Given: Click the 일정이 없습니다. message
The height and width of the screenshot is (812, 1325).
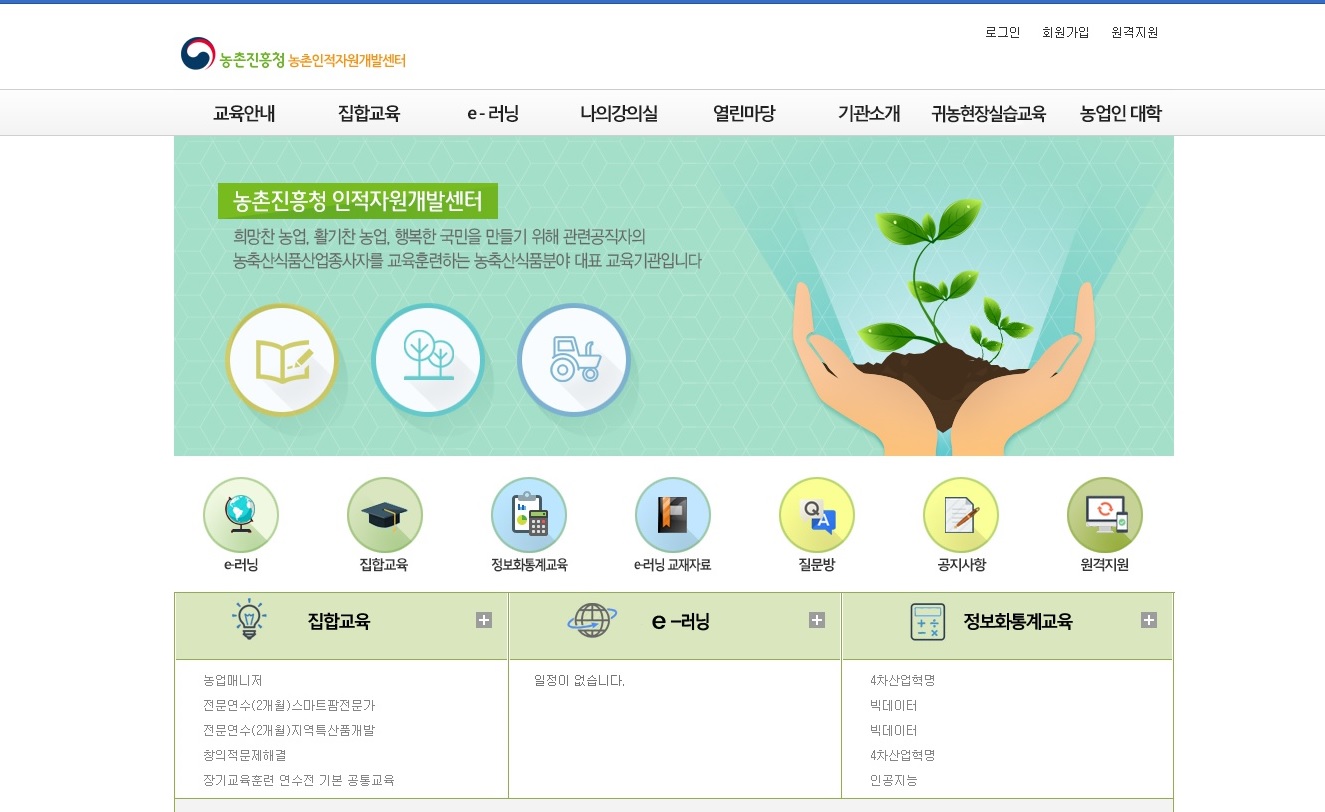Looking at the screenshot, I should pyautogui.click(x=579, y=680).
